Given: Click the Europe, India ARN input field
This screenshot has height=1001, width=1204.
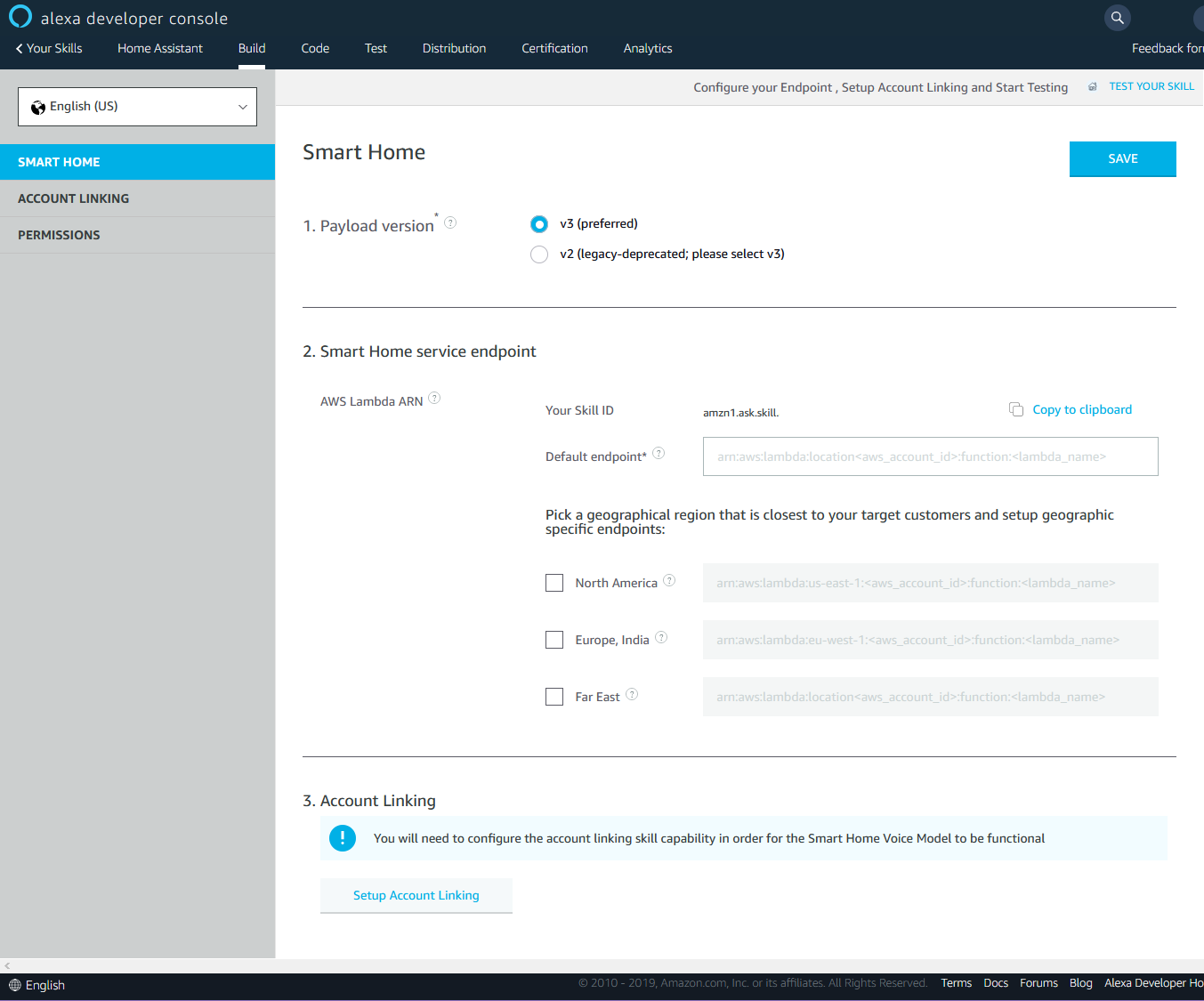Looking at the screenshot, I should click(x=930, y=640).
